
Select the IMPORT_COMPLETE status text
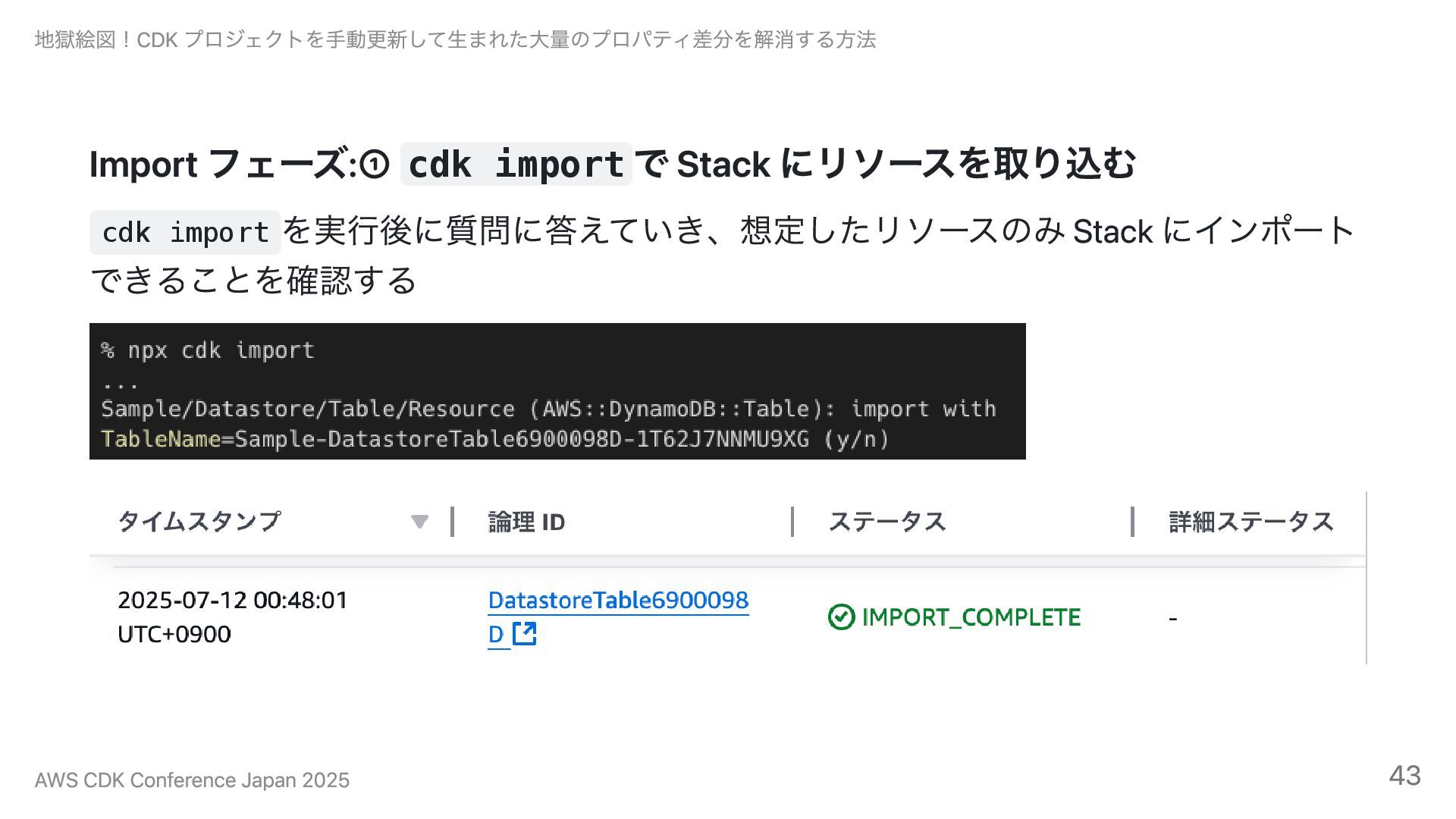(x=971, y=617)
